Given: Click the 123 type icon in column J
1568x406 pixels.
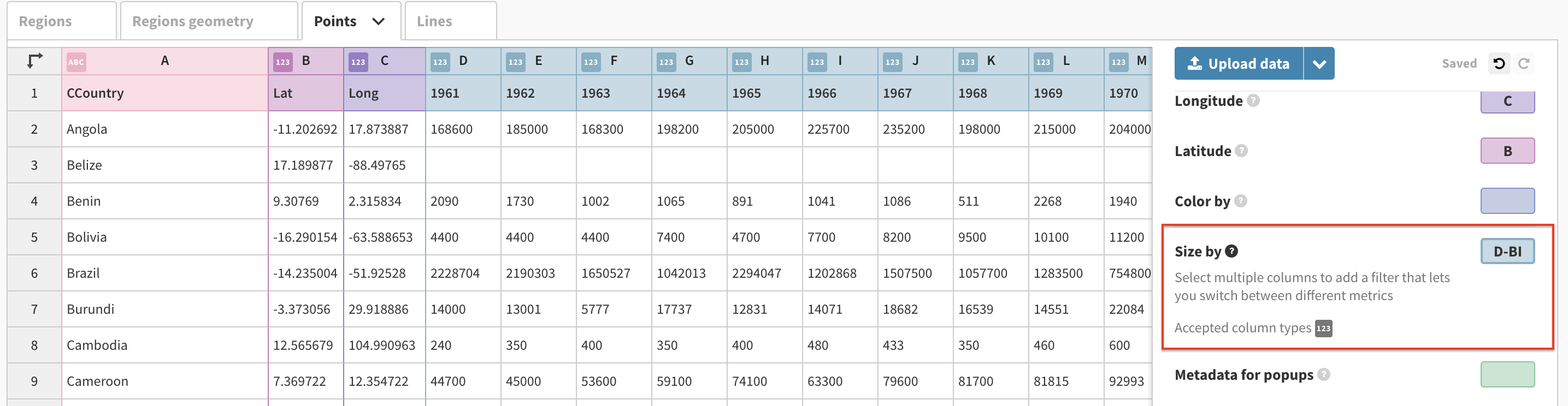Looking at the screenshot, I should tap(892, 62).
